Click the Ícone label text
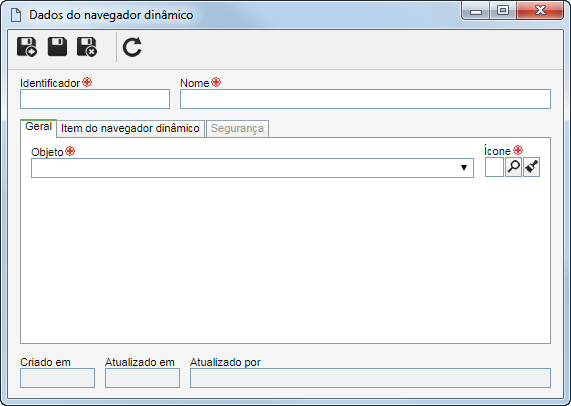 point(497,151)
